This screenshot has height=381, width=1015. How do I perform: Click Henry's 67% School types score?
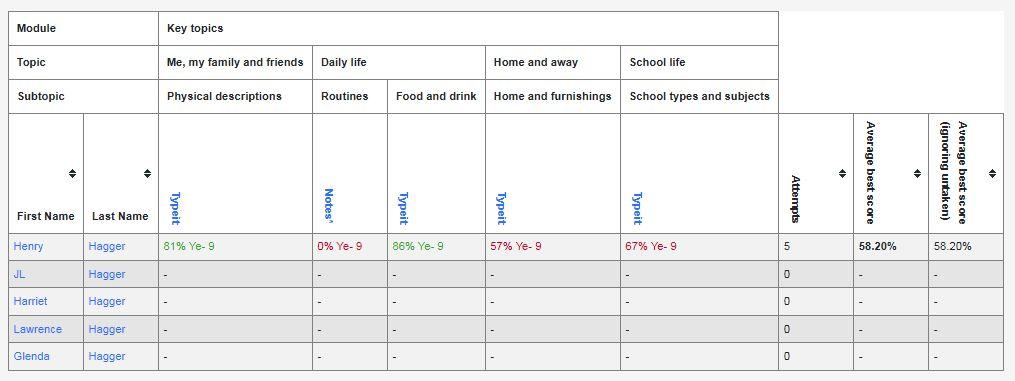click(651, 246)
